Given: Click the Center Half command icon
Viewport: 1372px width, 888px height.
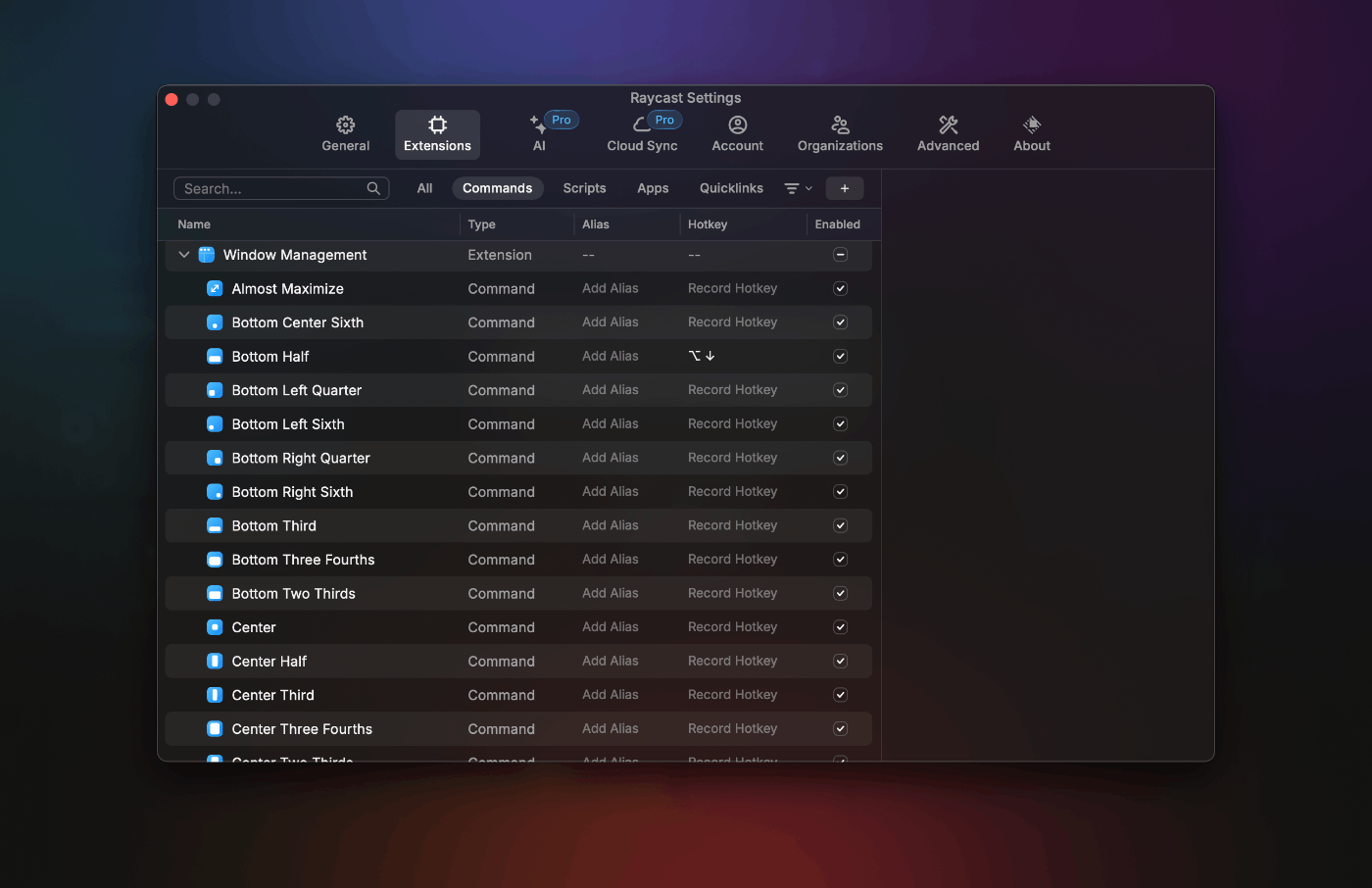Looking at the screenshot, I should click(x=215, y=662).
